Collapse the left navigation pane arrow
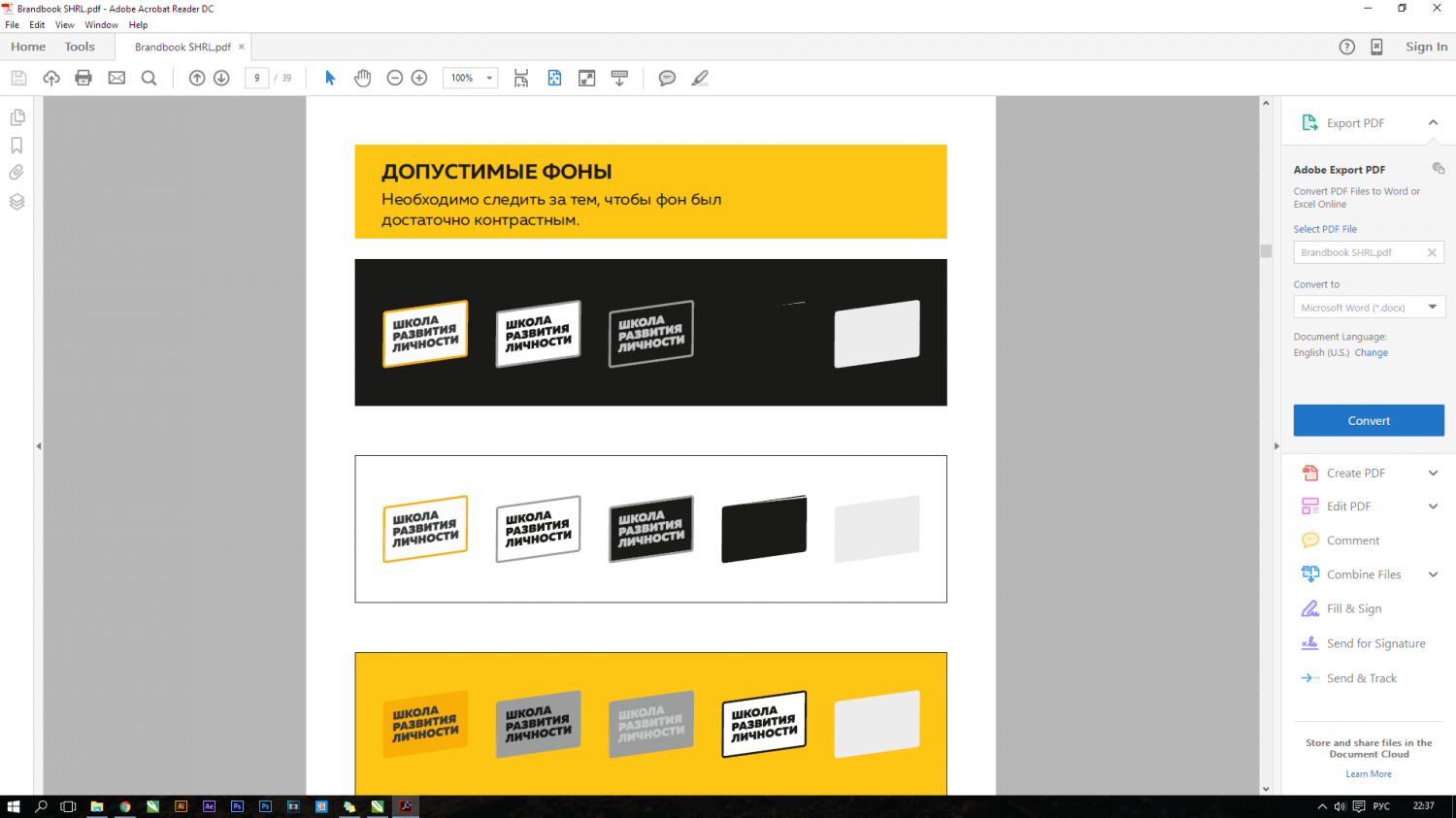 pyautogui.click(x=39, y=446)
